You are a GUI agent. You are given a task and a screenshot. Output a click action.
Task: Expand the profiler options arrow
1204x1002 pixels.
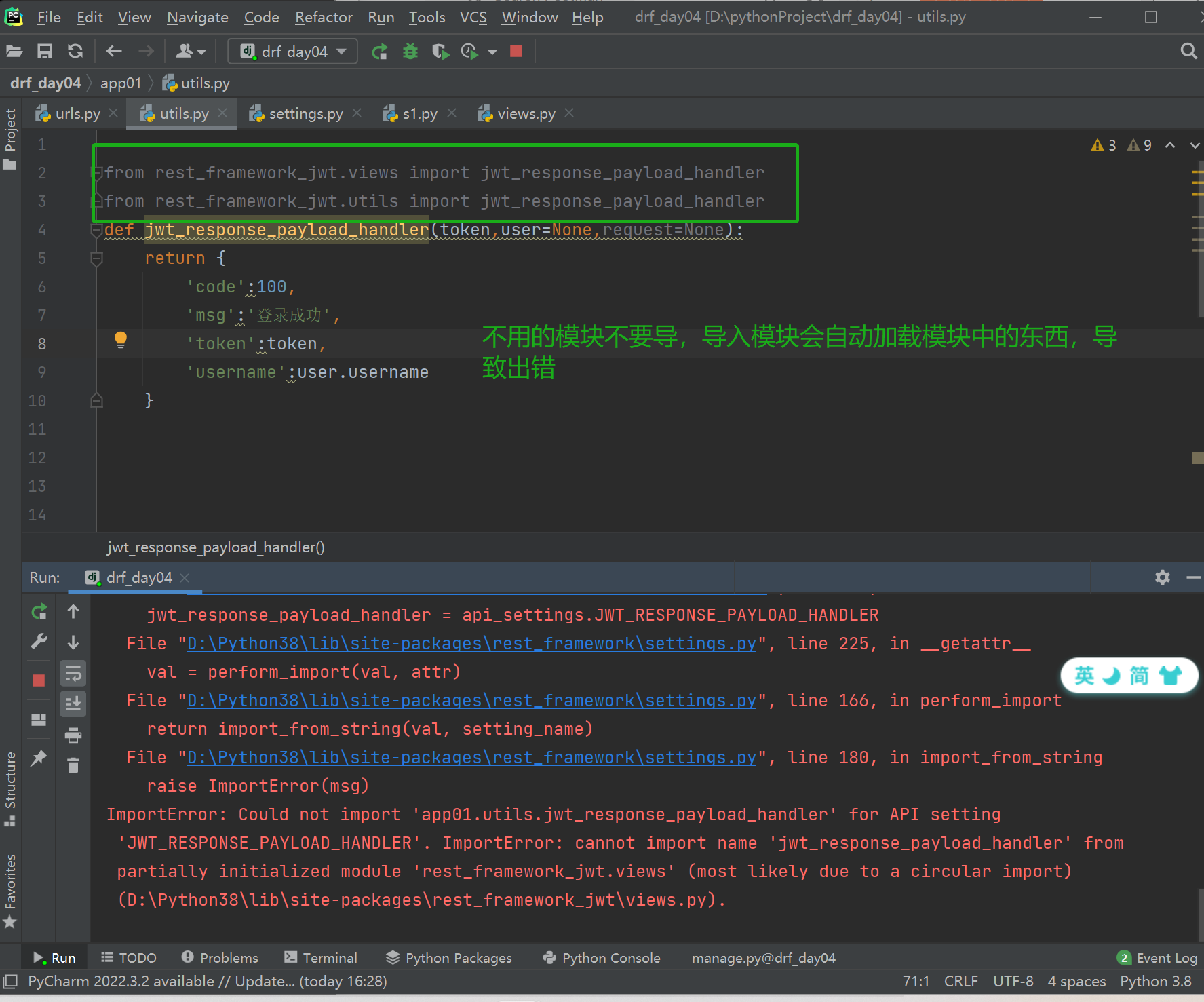click(x=492, y=52)
